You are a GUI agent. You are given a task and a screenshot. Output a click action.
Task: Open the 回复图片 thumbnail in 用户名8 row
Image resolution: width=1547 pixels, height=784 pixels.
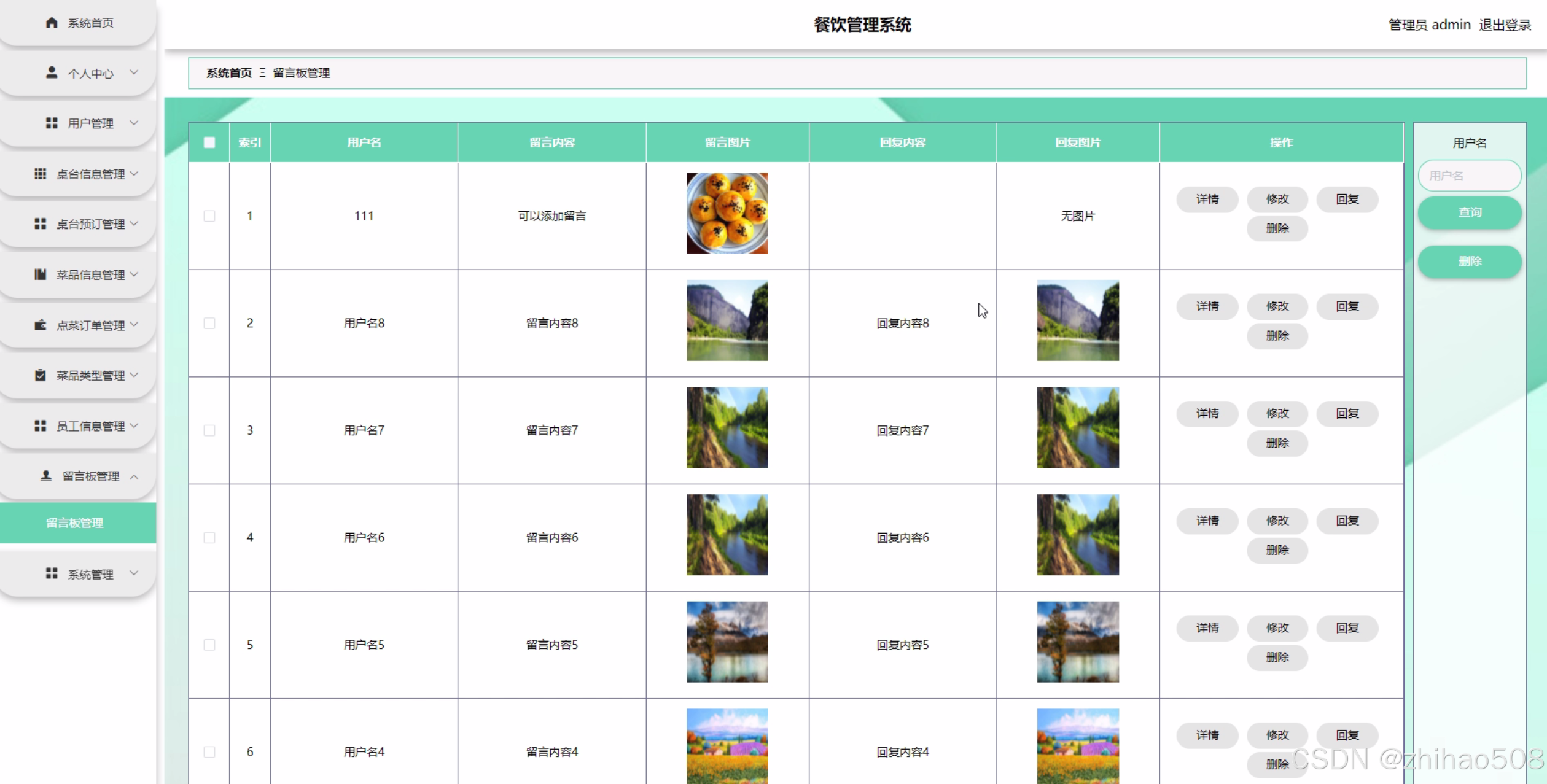pyautogui.click(x=1078, y=320)
